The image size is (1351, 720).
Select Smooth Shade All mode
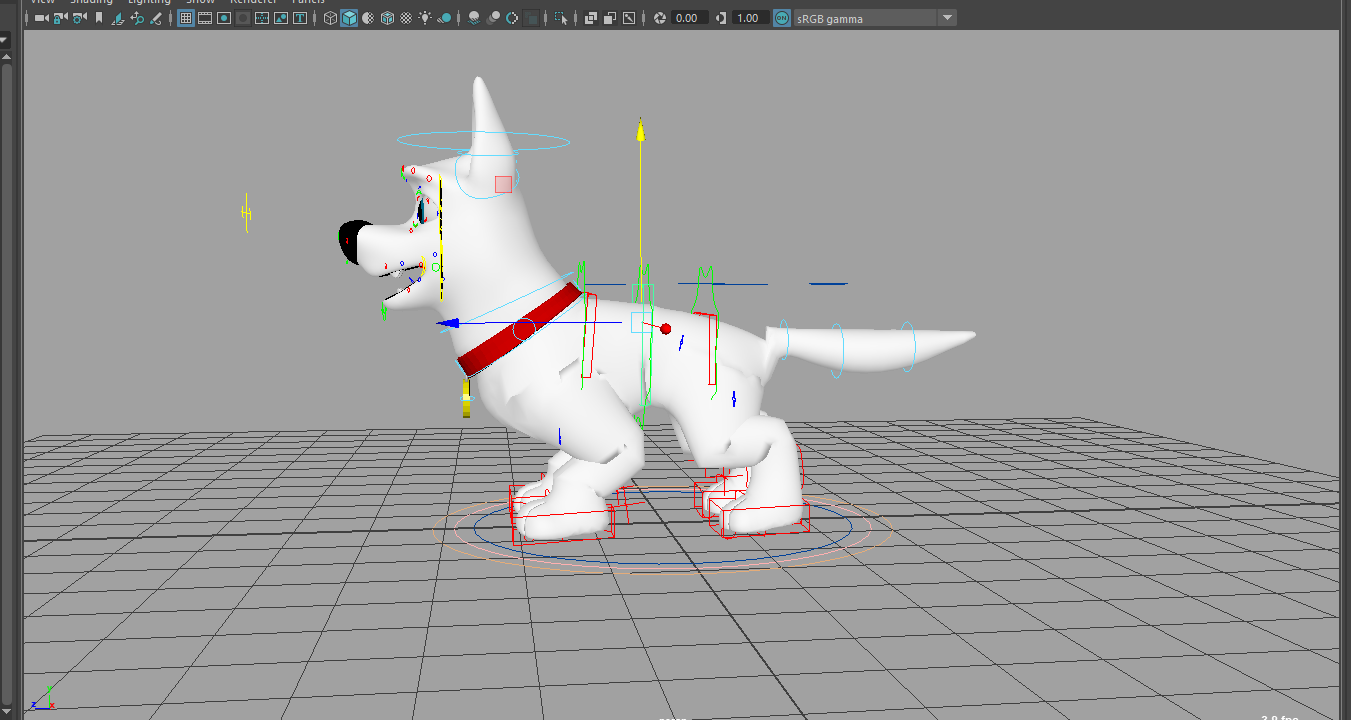[349, 18]
